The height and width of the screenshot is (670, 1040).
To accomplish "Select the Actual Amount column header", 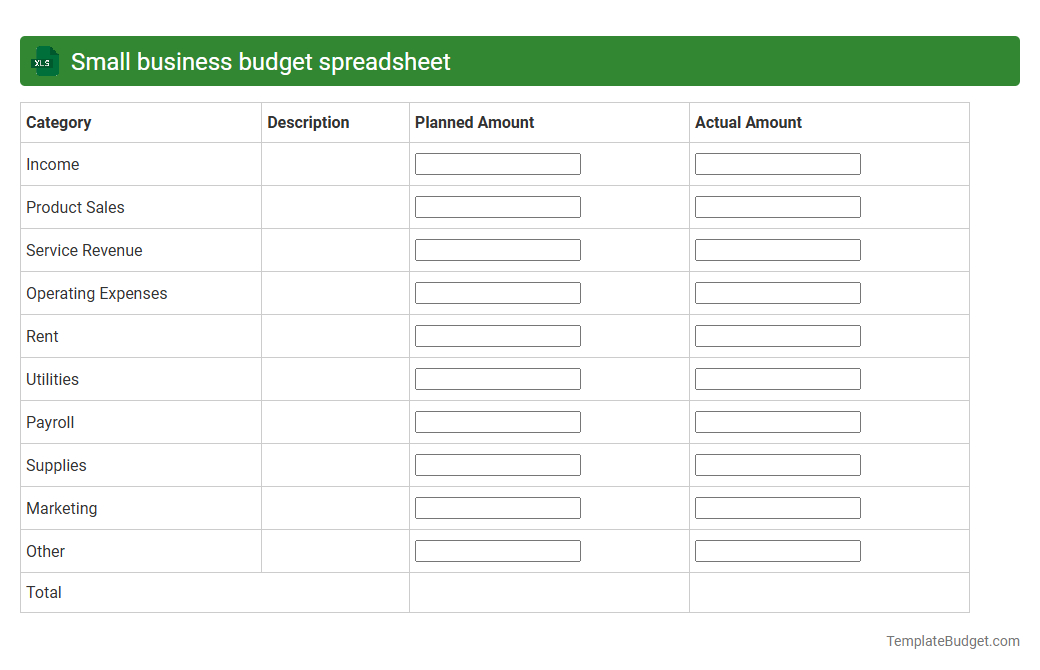I will pos(748,122).
